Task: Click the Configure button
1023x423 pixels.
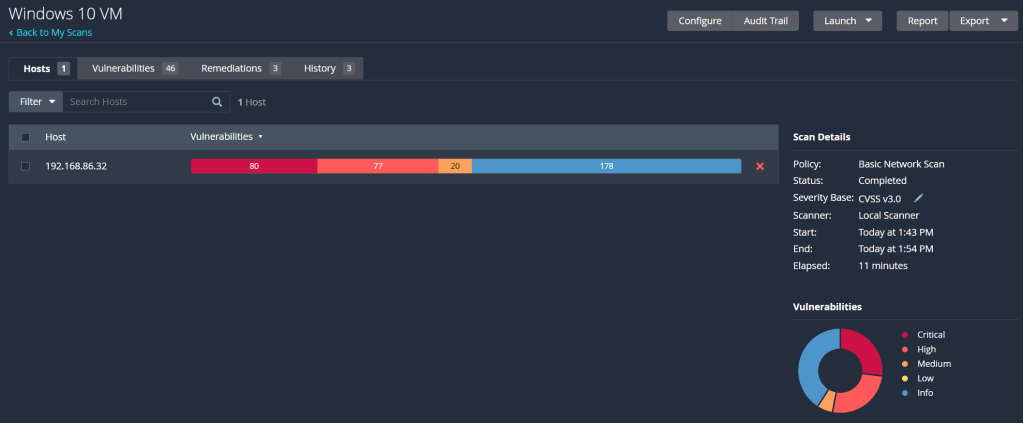Action: pos(699,21)
